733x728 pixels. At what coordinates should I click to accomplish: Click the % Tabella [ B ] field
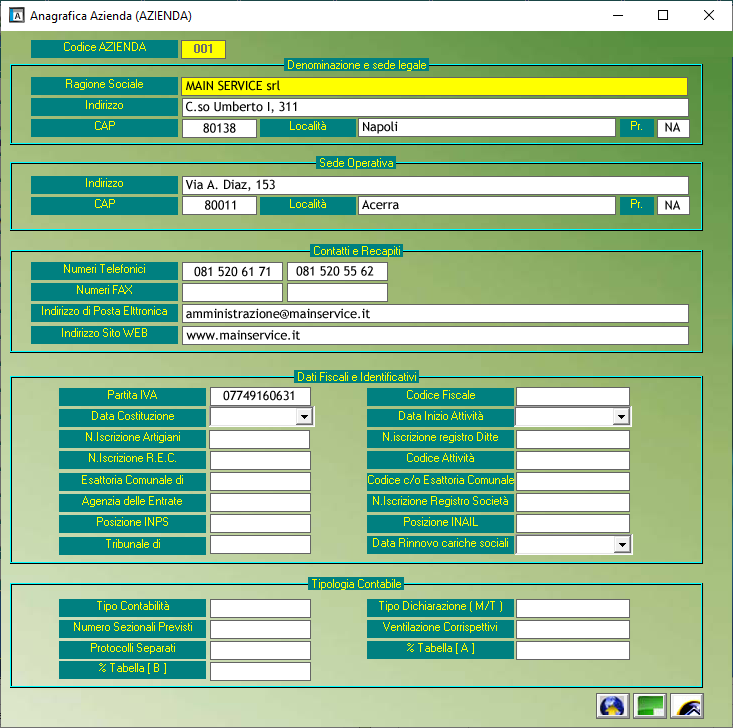point(260,671)
